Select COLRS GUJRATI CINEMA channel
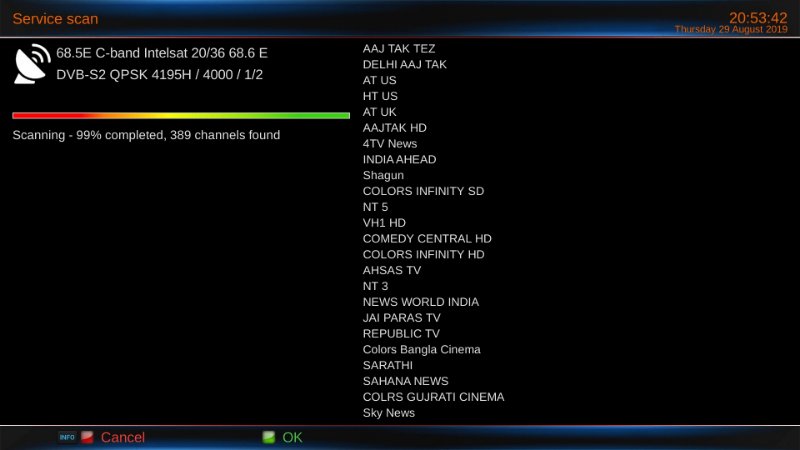Image resolution: width=800 pixels, height=450 pixels. click(433, 397)
